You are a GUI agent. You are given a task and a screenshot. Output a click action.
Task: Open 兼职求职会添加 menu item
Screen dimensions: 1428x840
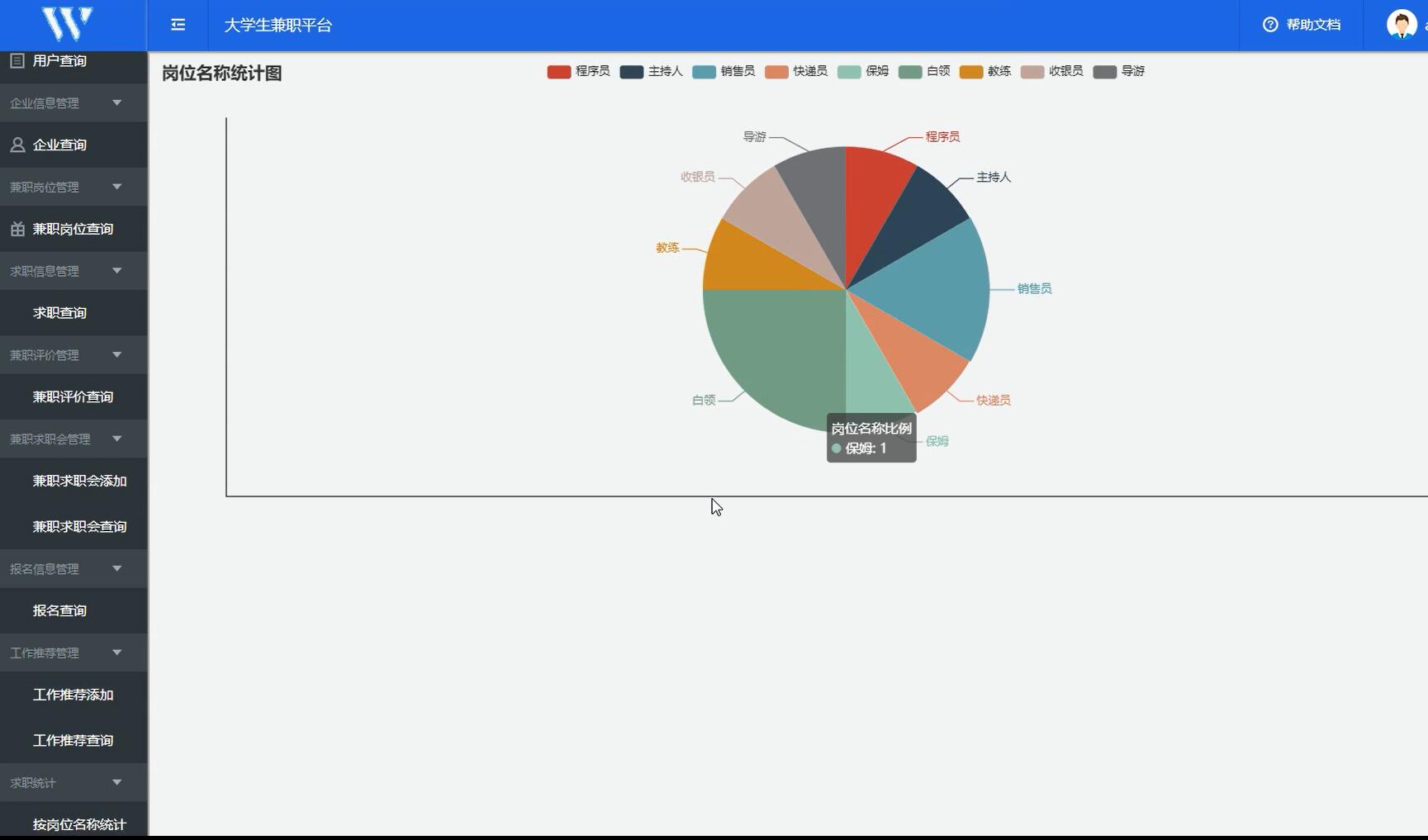[x=79, y=481]
